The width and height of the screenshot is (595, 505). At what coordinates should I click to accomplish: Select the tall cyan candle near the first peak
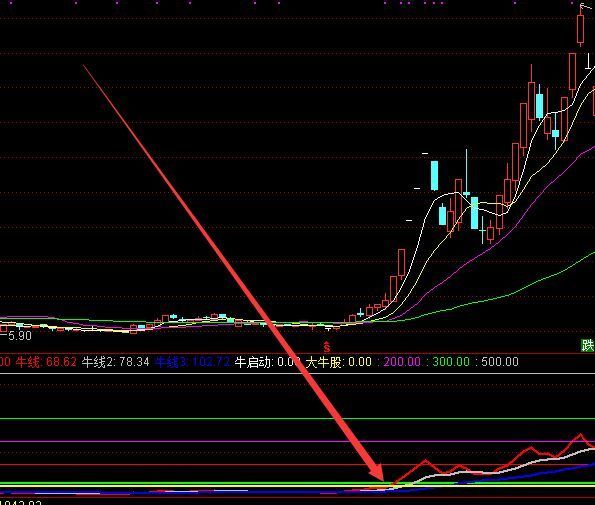[x=434, y=175]
